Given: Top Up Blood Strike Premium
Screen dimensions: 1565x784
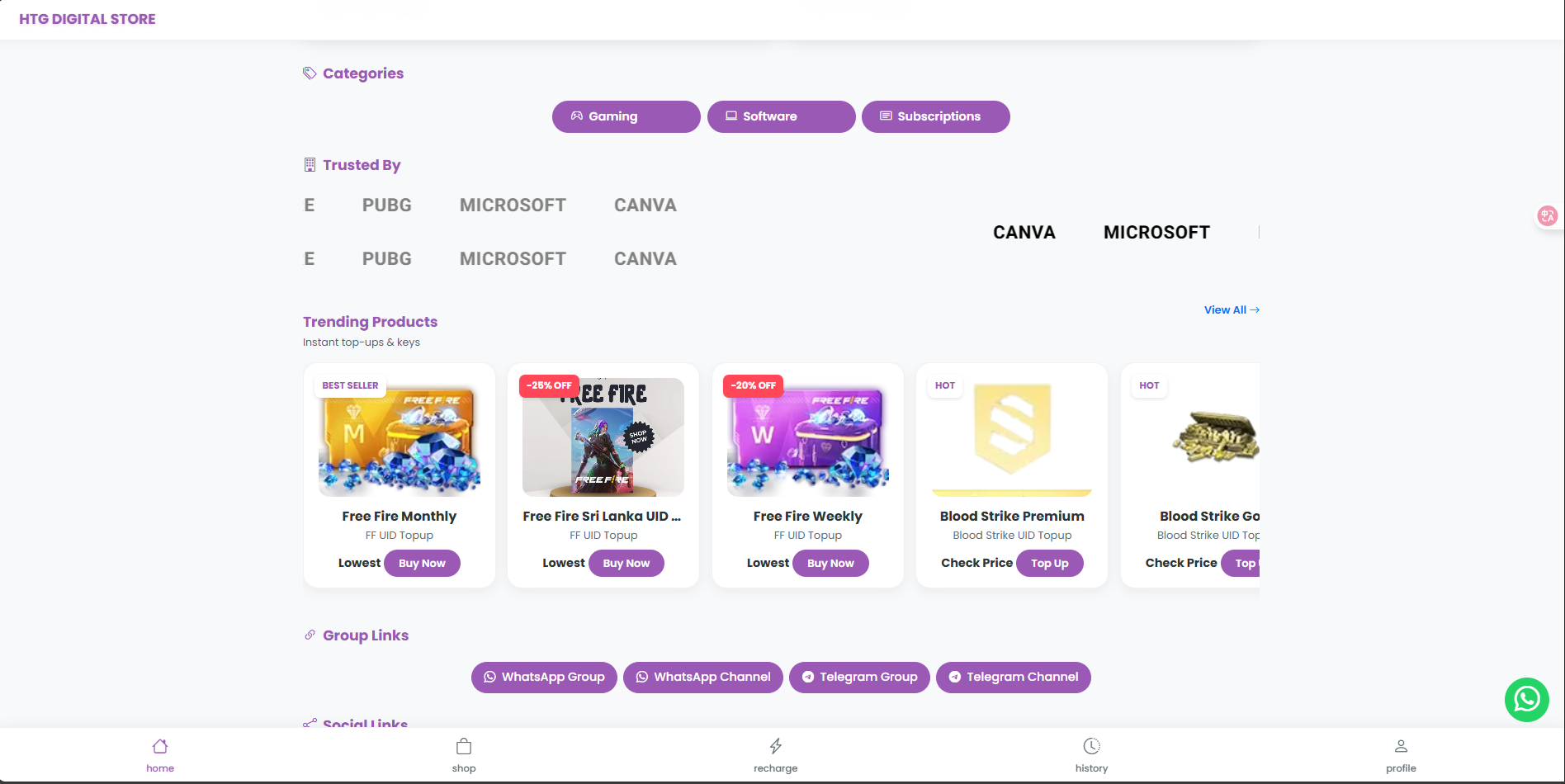Looking at the screenshot, I should [x=1050, y=563].
